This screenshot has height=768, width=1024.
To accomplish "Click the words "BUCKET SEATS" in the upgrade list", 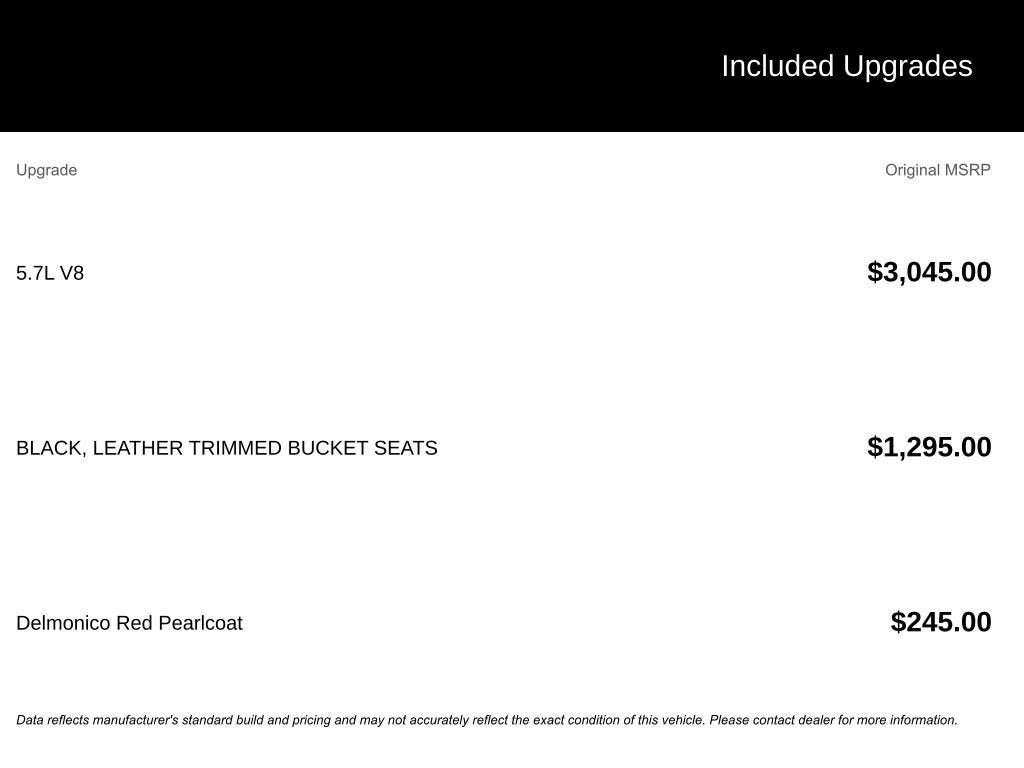I will pos(362,448).
